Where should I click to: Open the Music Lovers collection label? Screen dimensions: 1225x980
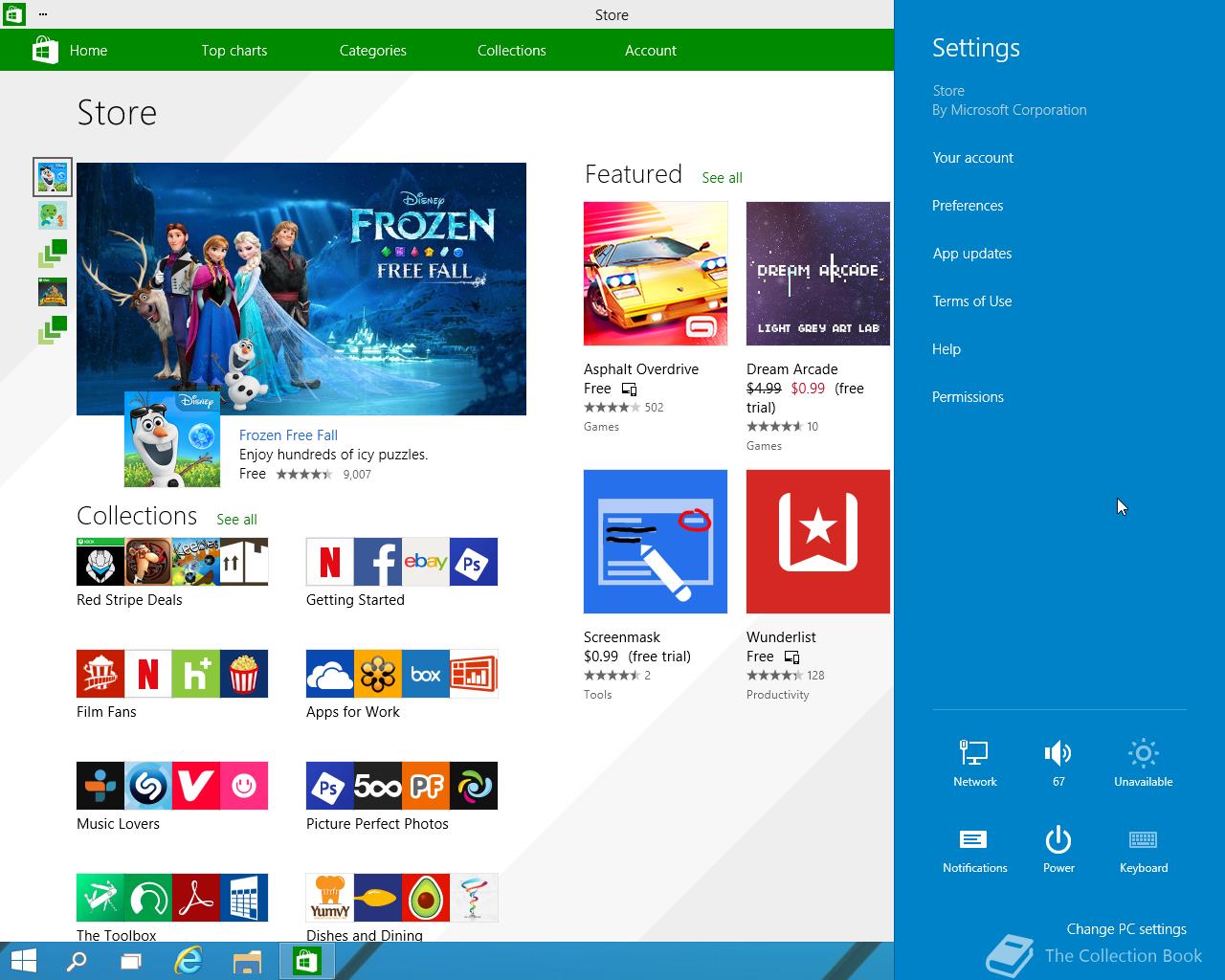click(x=118, y=824)
